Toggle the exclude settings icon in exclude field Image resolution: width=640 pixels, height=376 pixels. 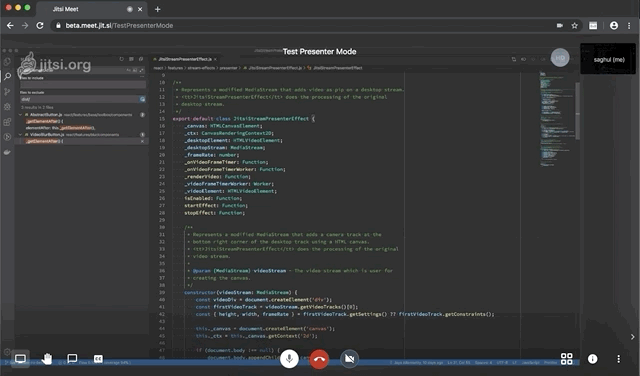coord(142,99)
